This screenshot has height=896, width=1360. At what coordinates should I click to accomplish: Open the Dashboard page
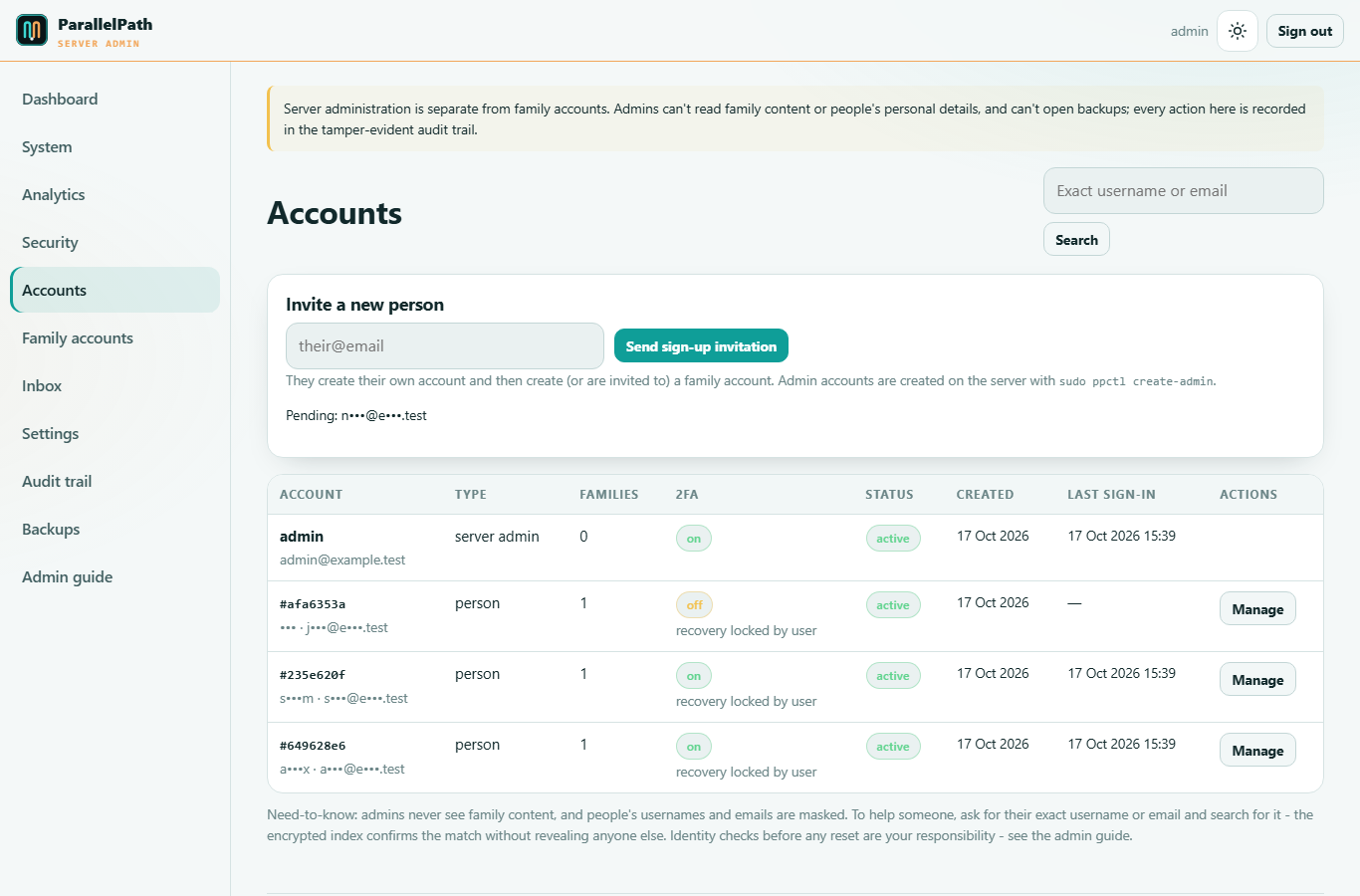[x=114, y=99]
